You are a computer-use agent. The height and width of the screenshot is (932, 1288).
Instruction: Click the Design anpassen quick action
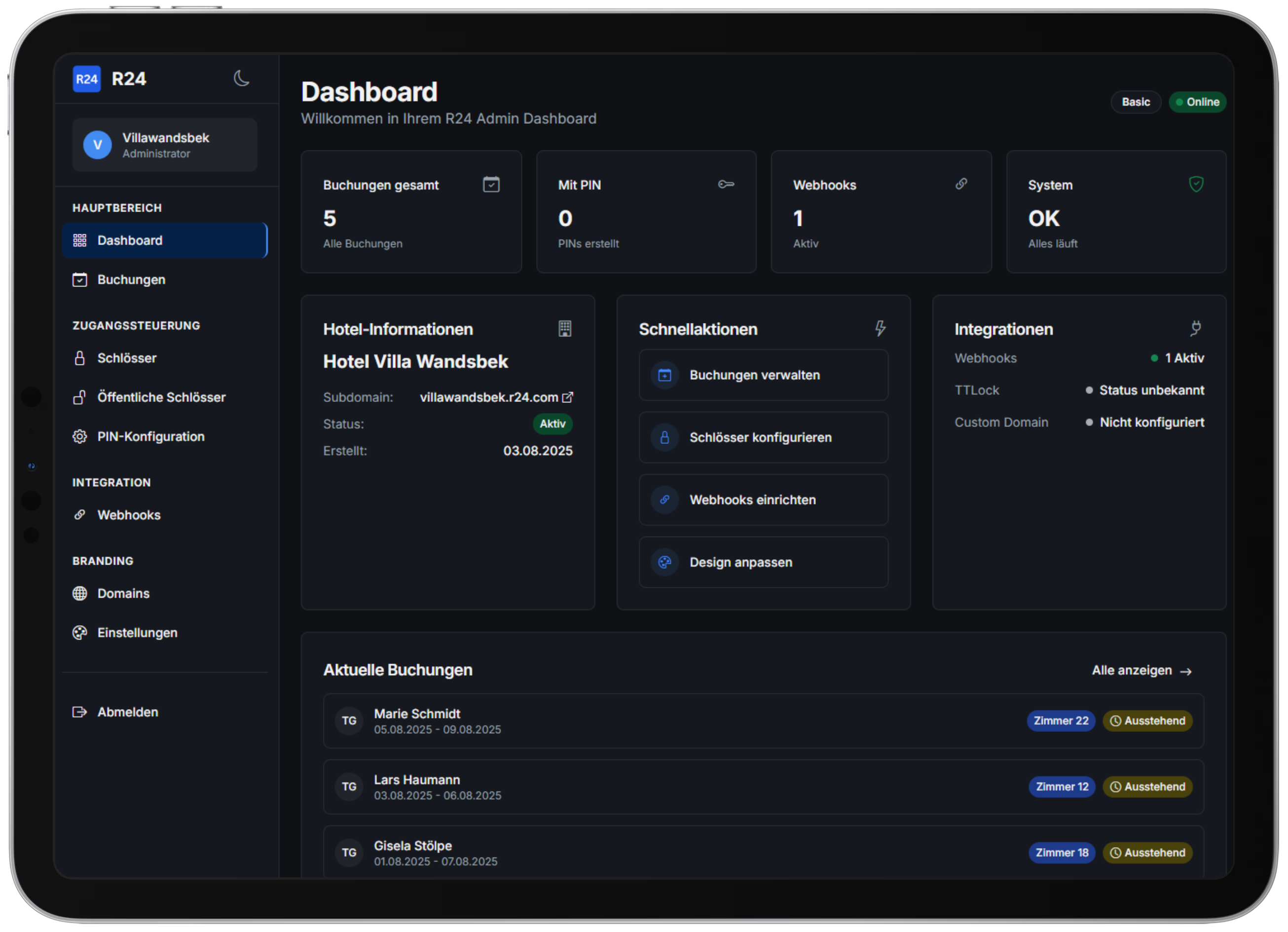point(763,563)
